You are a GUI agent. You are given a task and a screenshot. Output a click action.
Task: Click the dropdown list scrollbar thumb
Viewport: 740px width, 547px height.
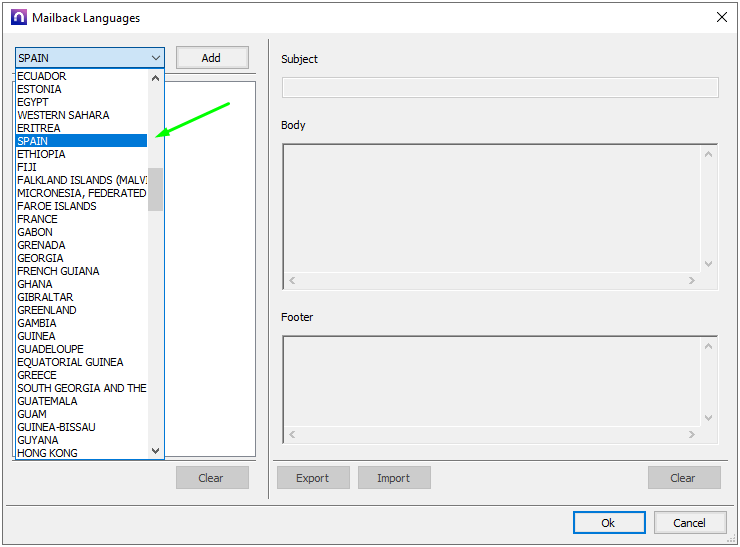155,188
